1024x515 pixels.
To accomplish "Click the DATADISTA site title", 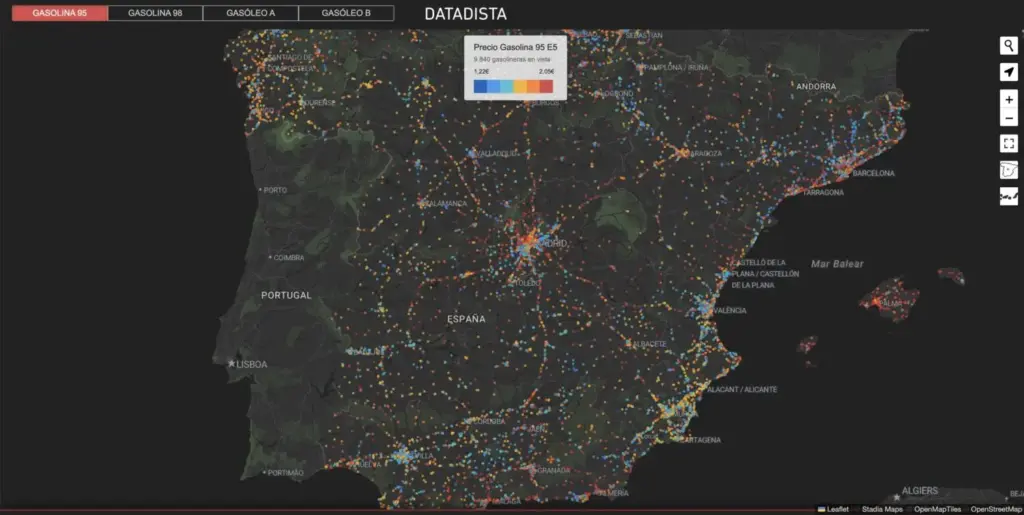I will (465, 15).
